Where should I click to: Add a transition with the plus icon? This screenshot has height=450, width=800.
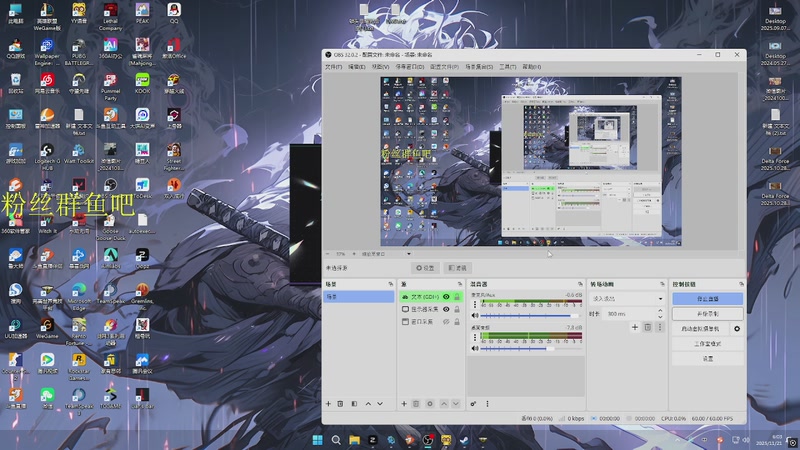coord(635,327)
